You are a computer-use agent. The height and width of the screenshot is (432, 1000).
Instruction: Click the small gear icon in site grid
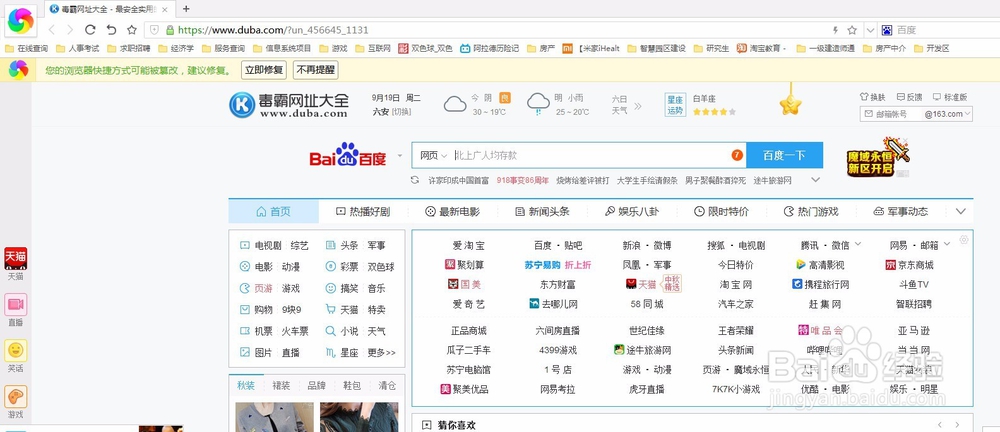964,239
